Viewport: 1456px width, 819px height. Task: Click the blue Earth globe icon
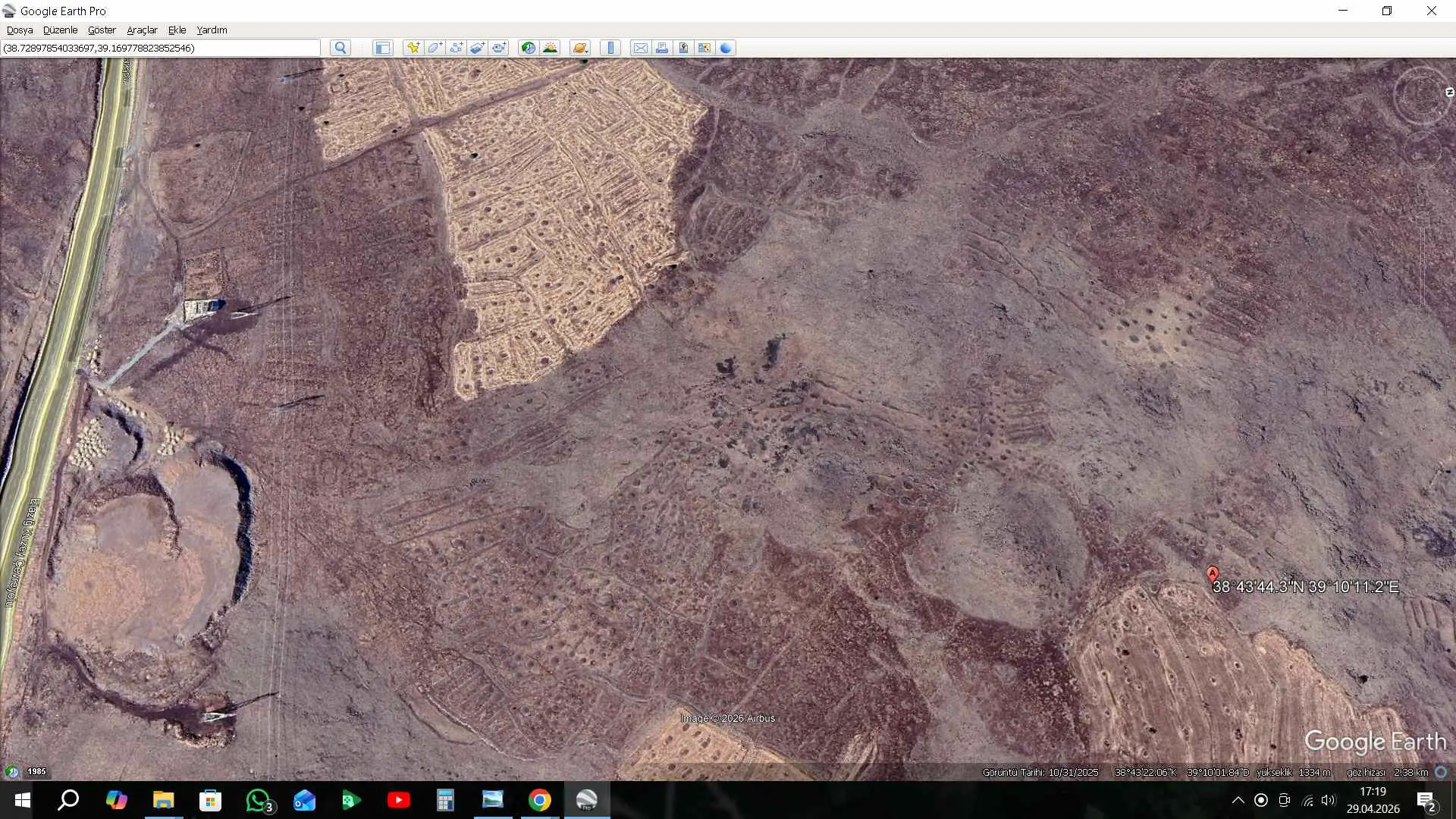[x=726, y=48]
